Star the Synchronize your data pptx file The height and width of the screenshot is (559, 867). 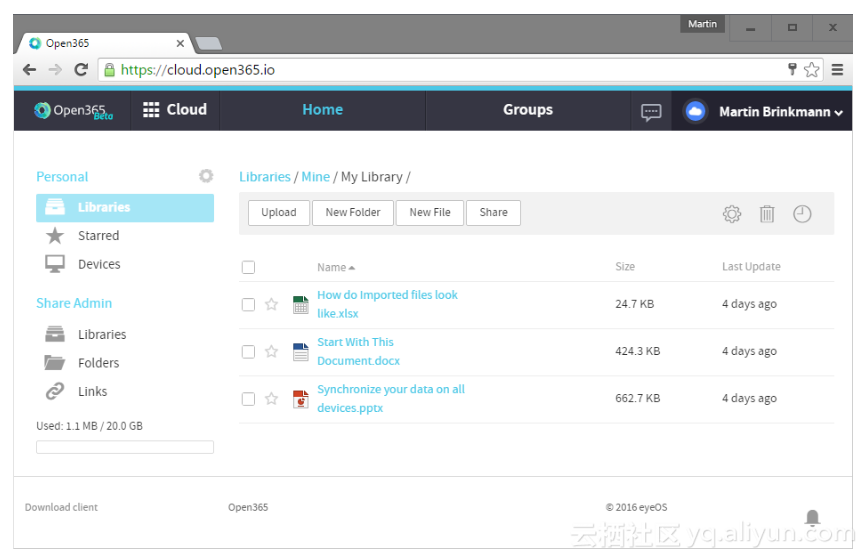click(x=271, y=398)
